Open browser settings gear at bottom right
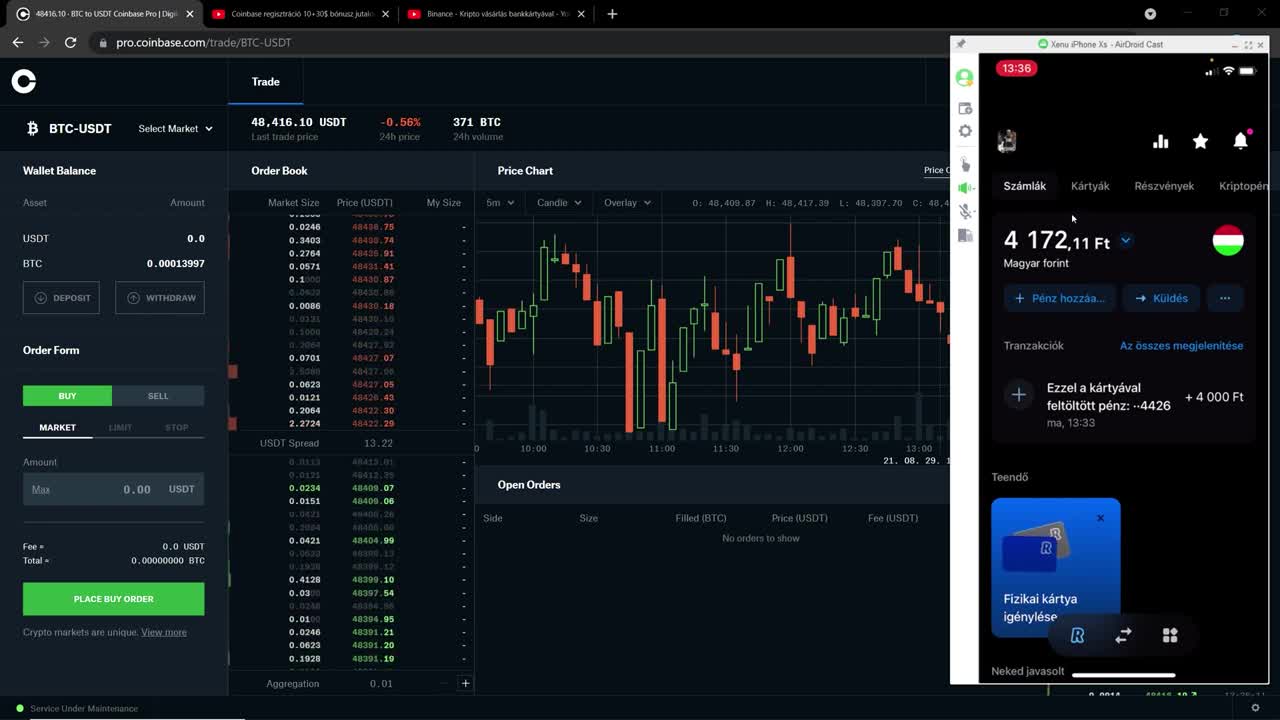This screenshot has height=720, width=1280. tap(1255, 708)
